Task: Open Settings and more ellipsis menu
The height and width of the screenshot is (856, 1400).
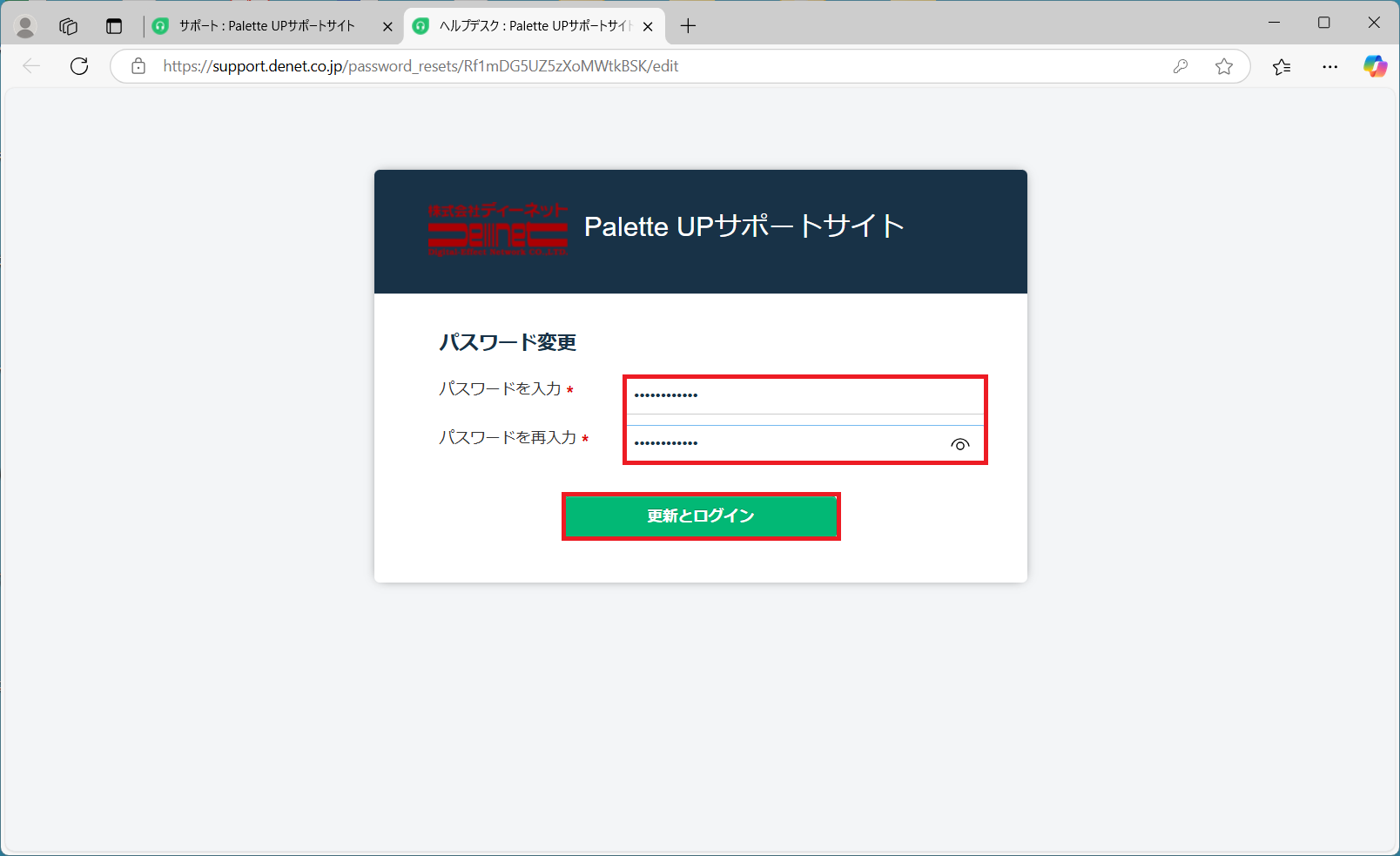Action: point(1329,66)
